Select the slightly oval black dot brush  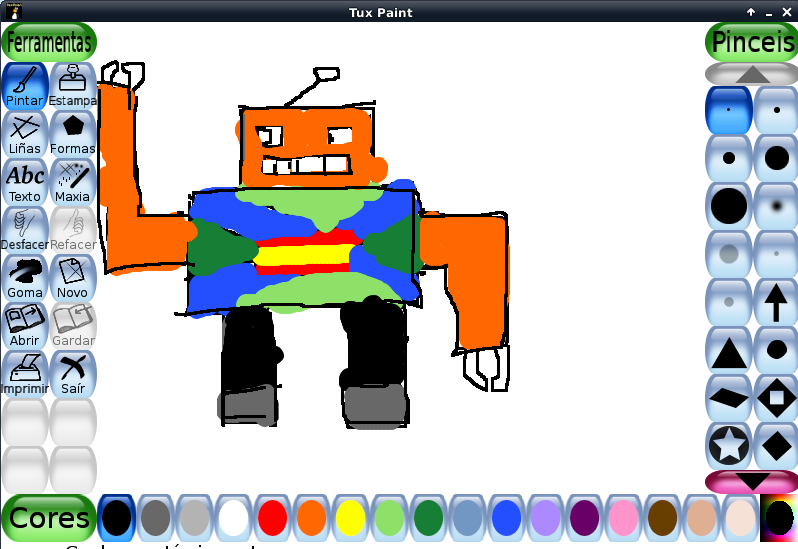776,350
